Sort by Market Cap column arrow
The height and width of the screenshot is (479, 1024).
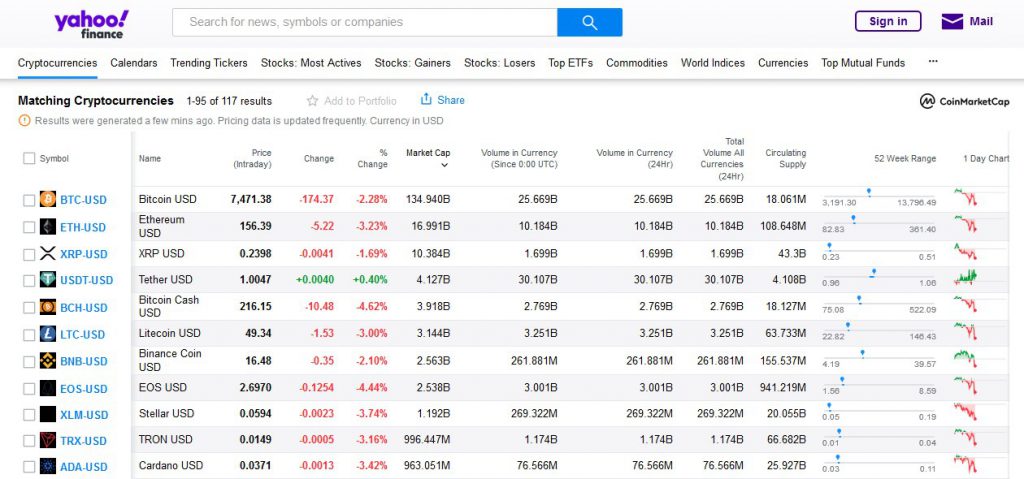point(445,165)
